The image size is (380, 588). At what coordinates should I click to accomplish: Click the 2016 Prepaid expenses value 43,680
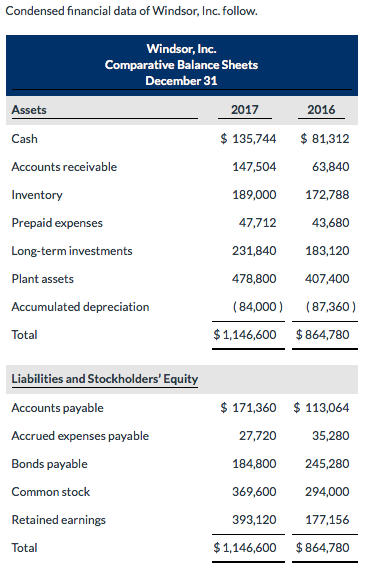tap(330, 223)
